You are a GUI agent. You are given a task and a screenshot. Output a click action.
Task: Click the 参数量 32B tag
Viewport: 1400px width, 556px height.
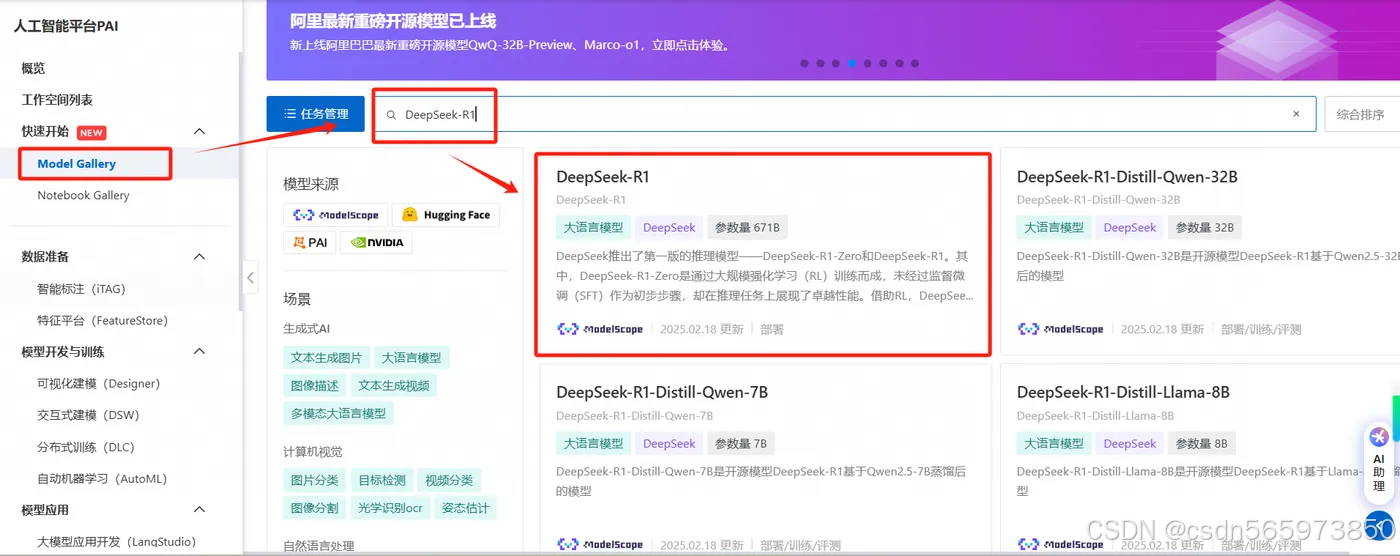(1204, 227)
